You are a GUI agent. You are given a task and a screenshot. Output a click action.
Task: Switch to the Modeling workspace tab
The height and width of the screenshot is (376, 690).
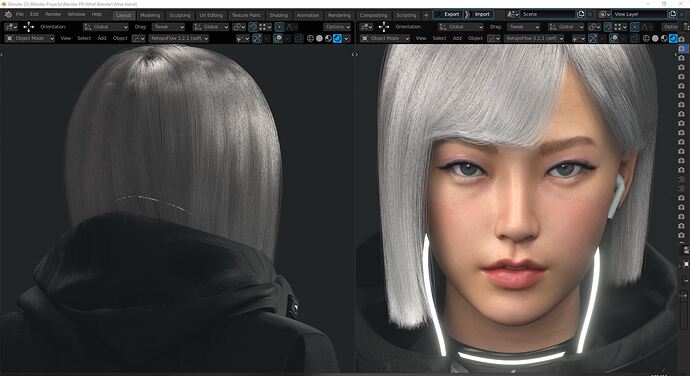point(150,15)
